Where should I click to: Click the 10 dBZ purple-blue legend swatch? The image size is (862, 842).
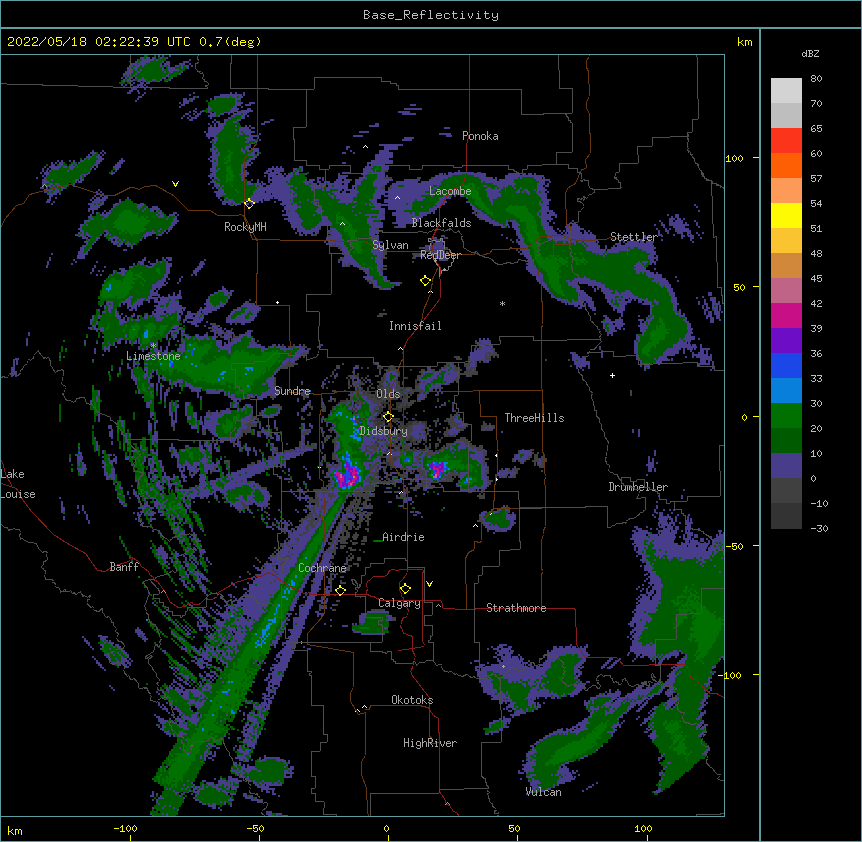coord(786,466)
